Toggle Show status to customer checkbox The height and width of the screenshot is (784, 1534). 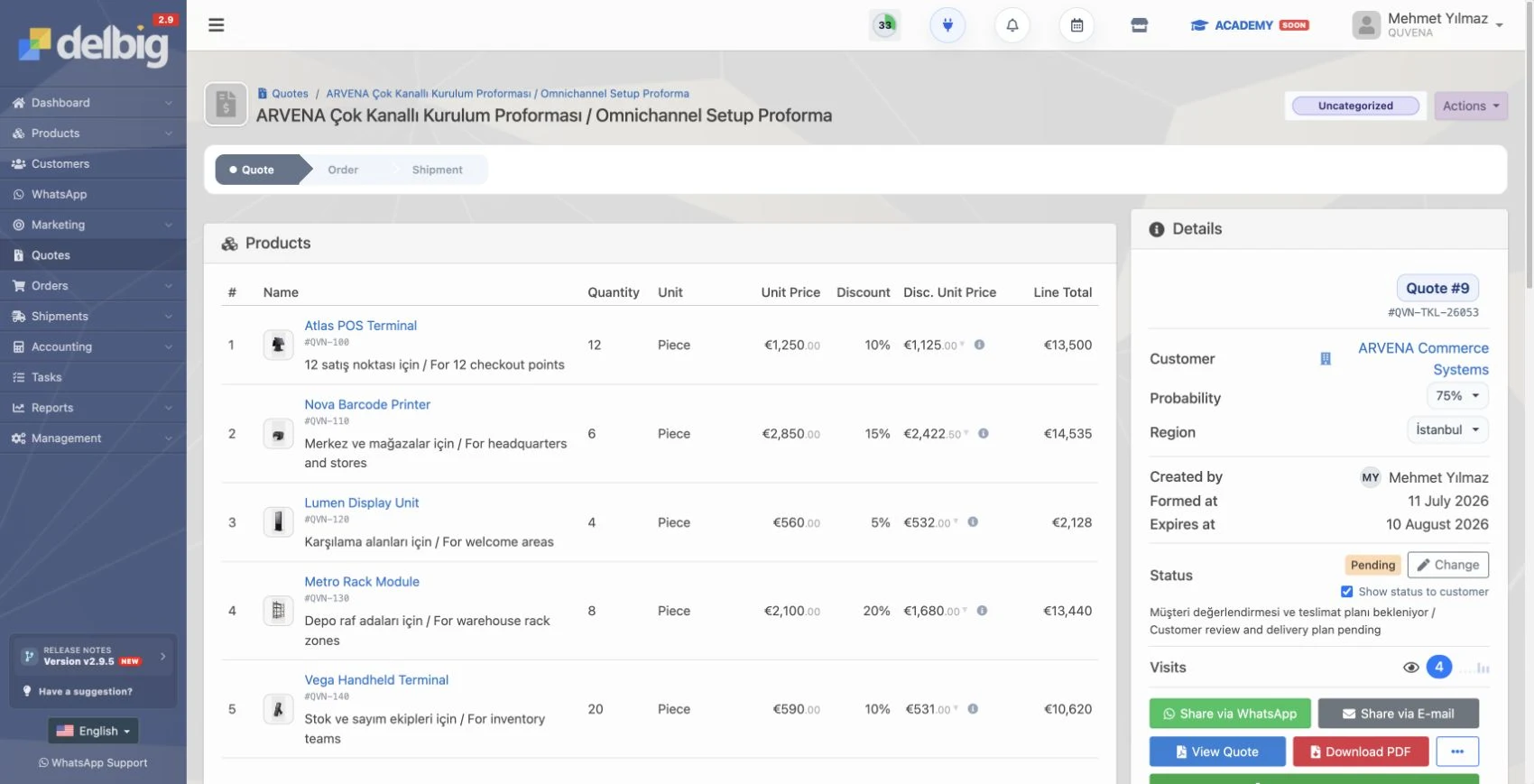click(1346, 592)
